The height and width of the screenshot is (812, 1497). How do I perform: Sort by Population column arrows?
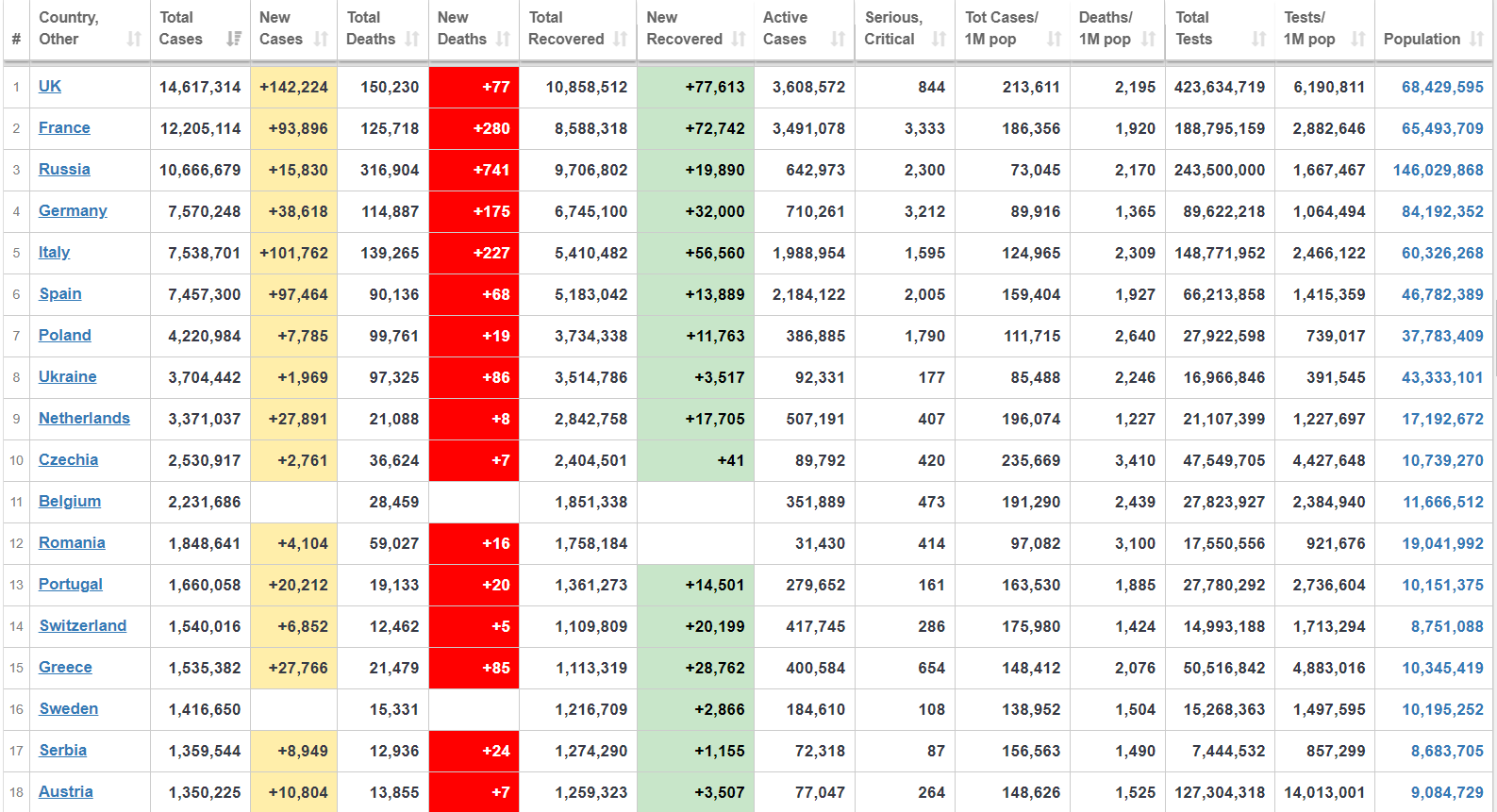(1476, 39)
